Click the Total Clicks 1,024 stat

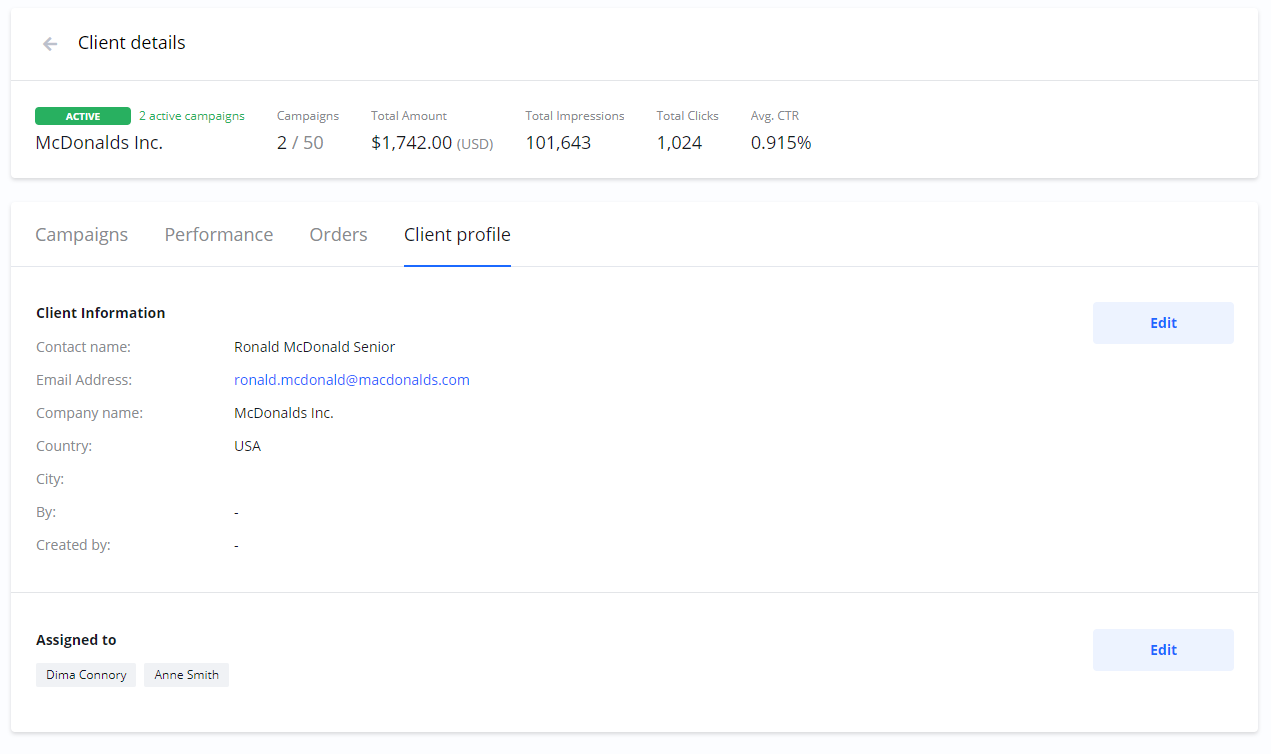(679, 143)
